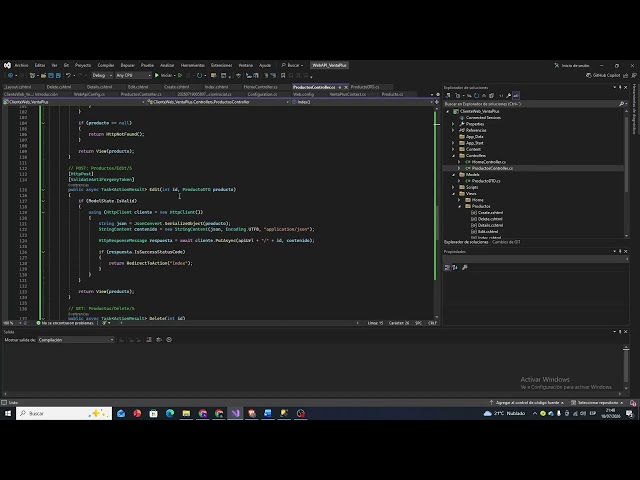The height and width of the screenshot is (480, 640).
Task: Click the refresh icon in Solution Explorer toolbar
Action: [x=476, y=96]
